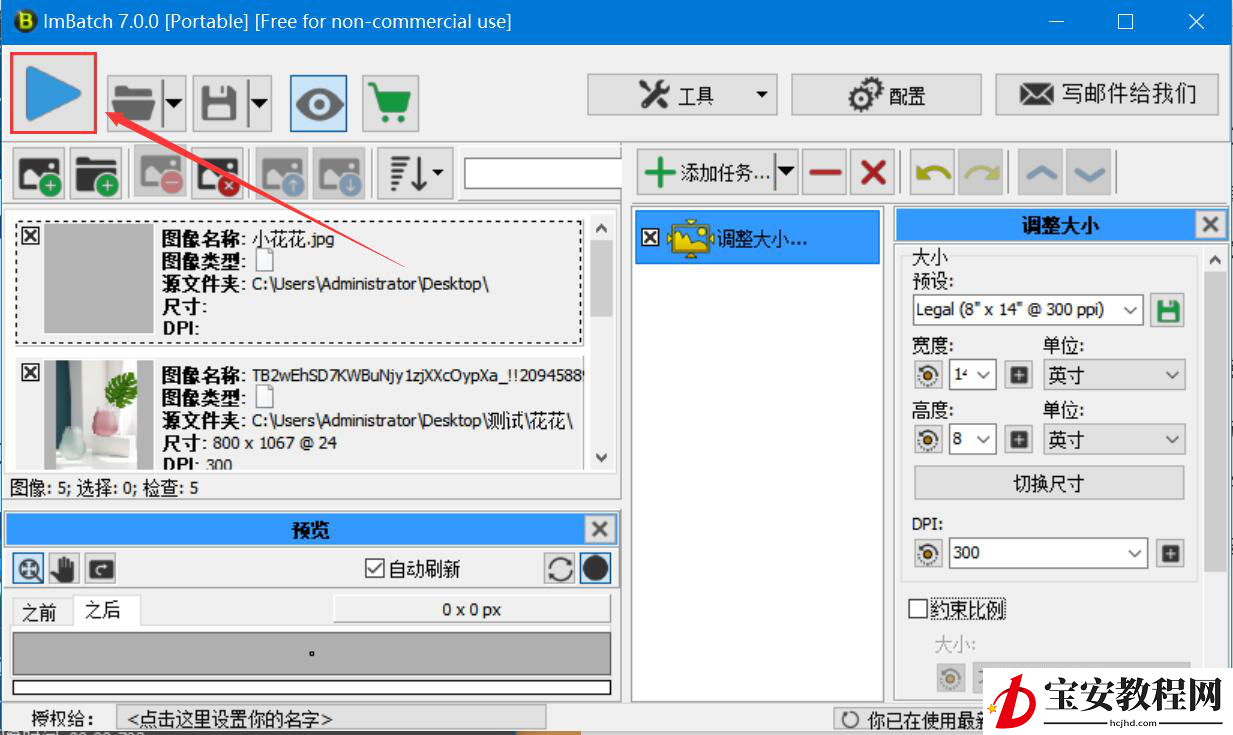1233x735 pixels.
Task: Remove the task with the red minus icon
Action: [825, 173]
